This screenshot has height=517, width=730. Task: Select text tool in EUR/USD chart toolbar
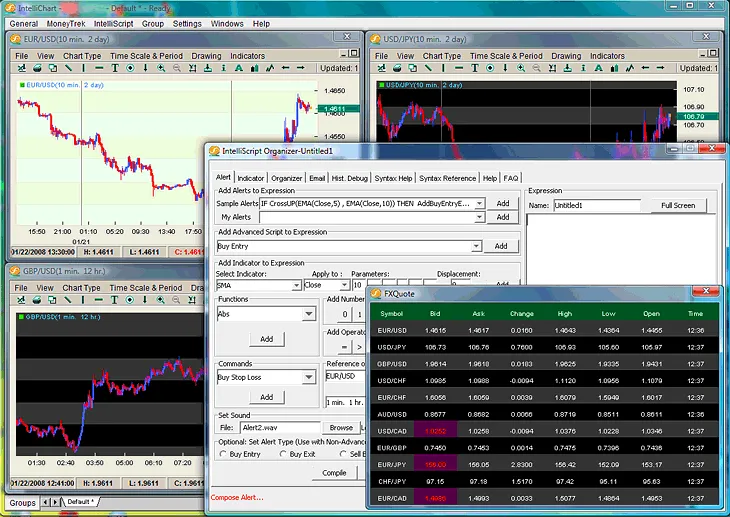tap(115, 69)
